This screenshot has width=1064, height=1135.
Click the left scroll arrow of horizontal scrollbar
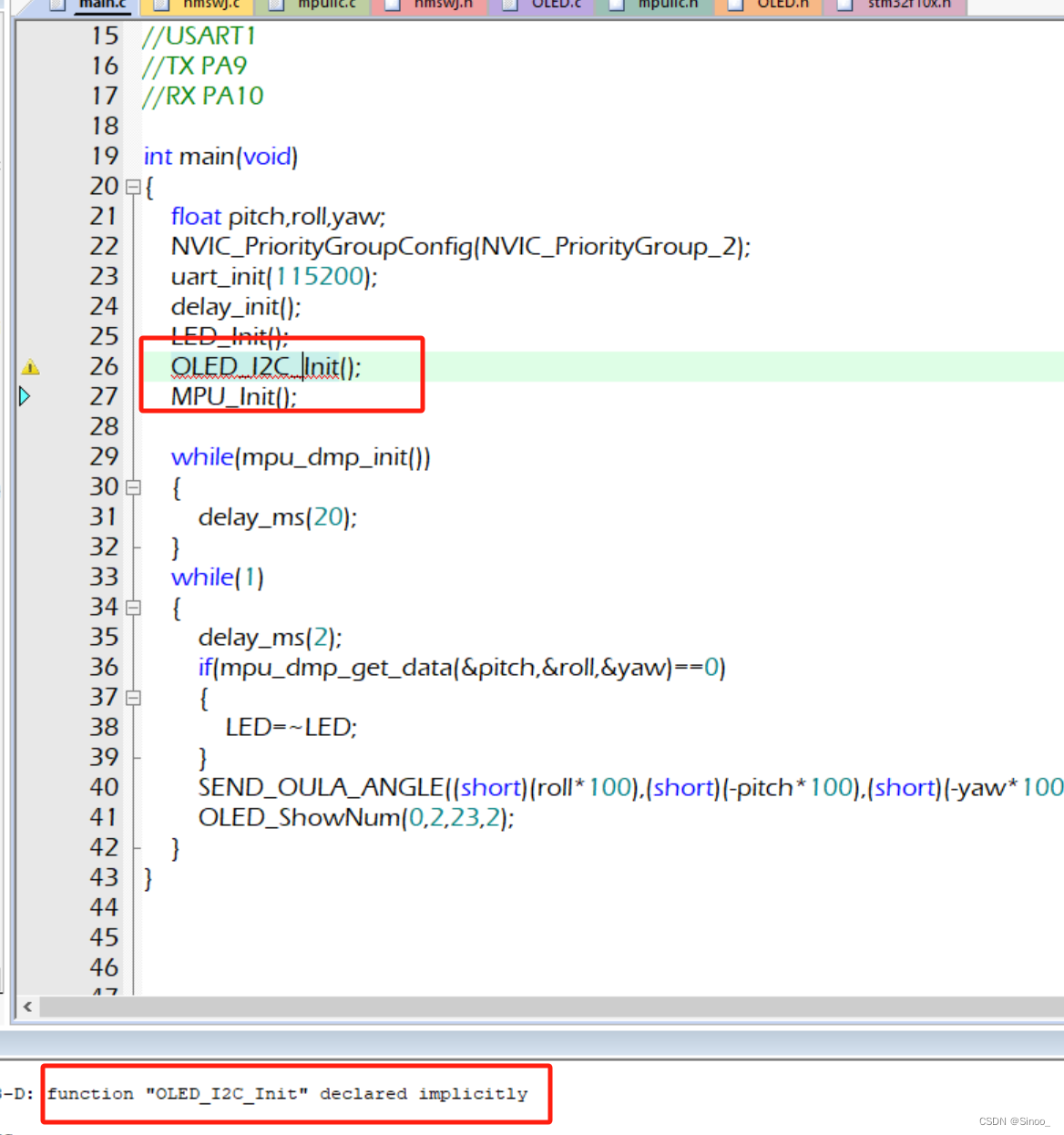pos(26,1007)
